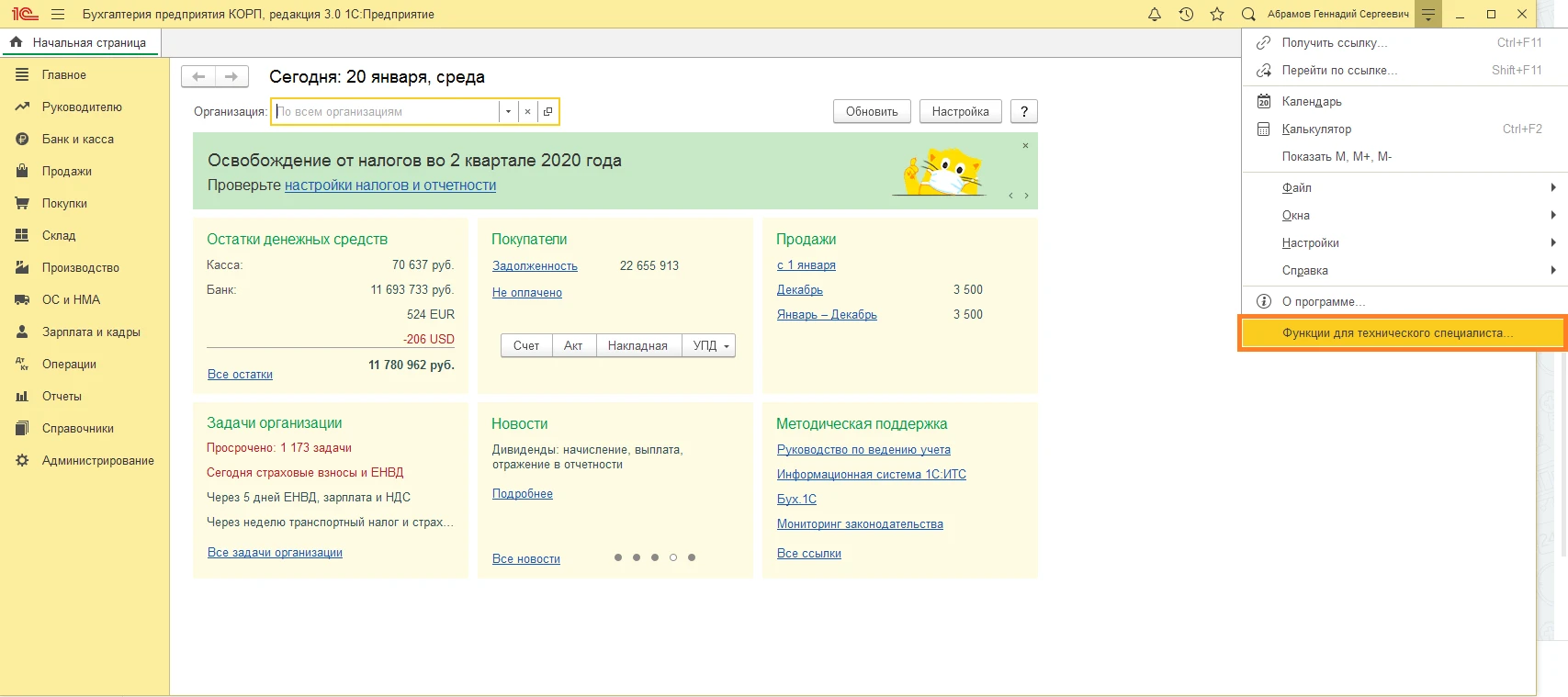Expand the УПД dropdown button
The image size is (1568, 697).
click(x=708, y=346)
